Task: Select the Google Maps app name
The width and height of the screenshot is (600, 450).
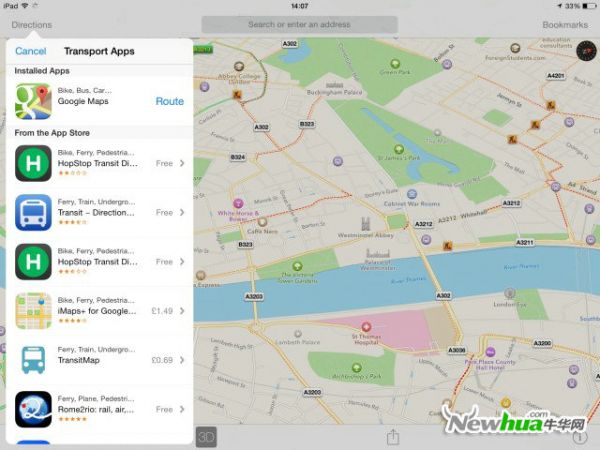Action: [83, 101]
